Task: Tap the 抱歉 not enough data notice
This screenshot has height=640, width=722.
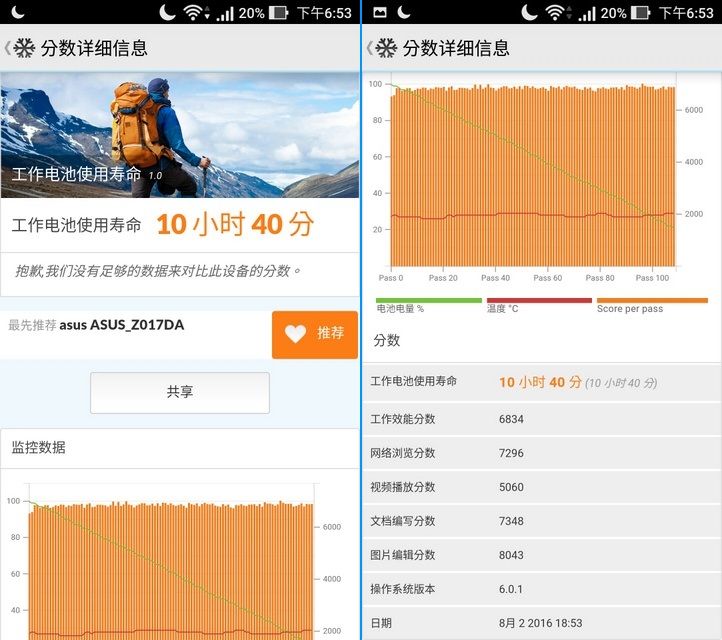Action: [x=158, y=271]
